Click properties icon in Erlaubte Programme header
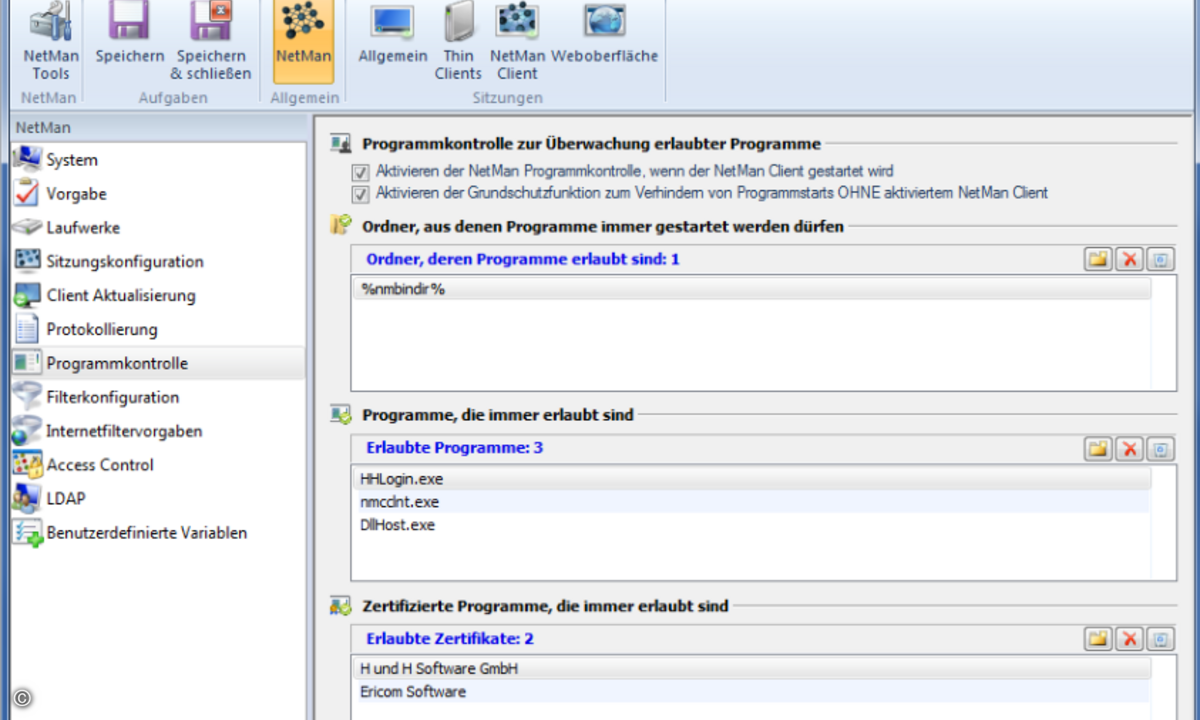Screen dimensions: 1200x720 pos(1160,449)
